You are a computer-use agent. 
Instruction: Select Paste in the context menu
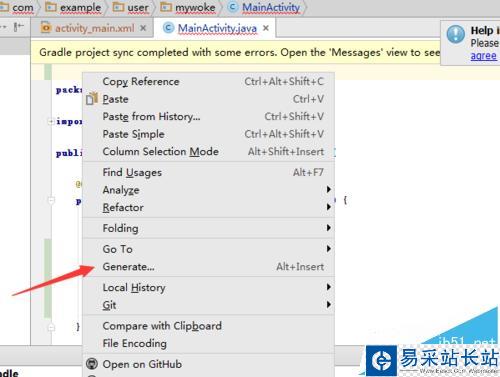(208, 99)
